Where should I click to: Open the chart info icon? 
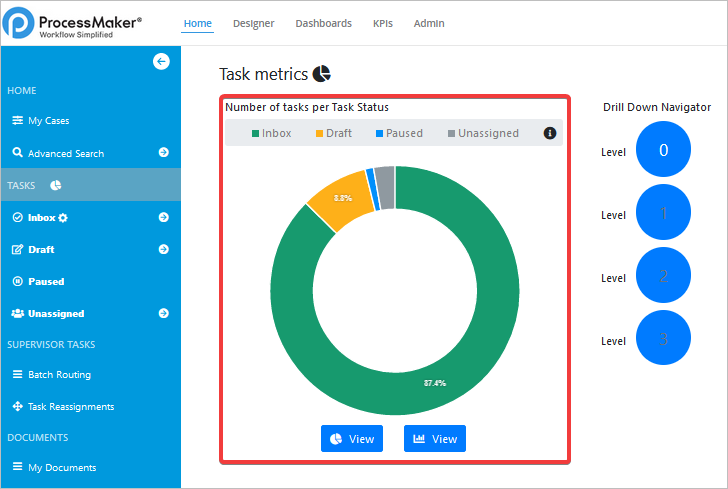click(549, 133)
